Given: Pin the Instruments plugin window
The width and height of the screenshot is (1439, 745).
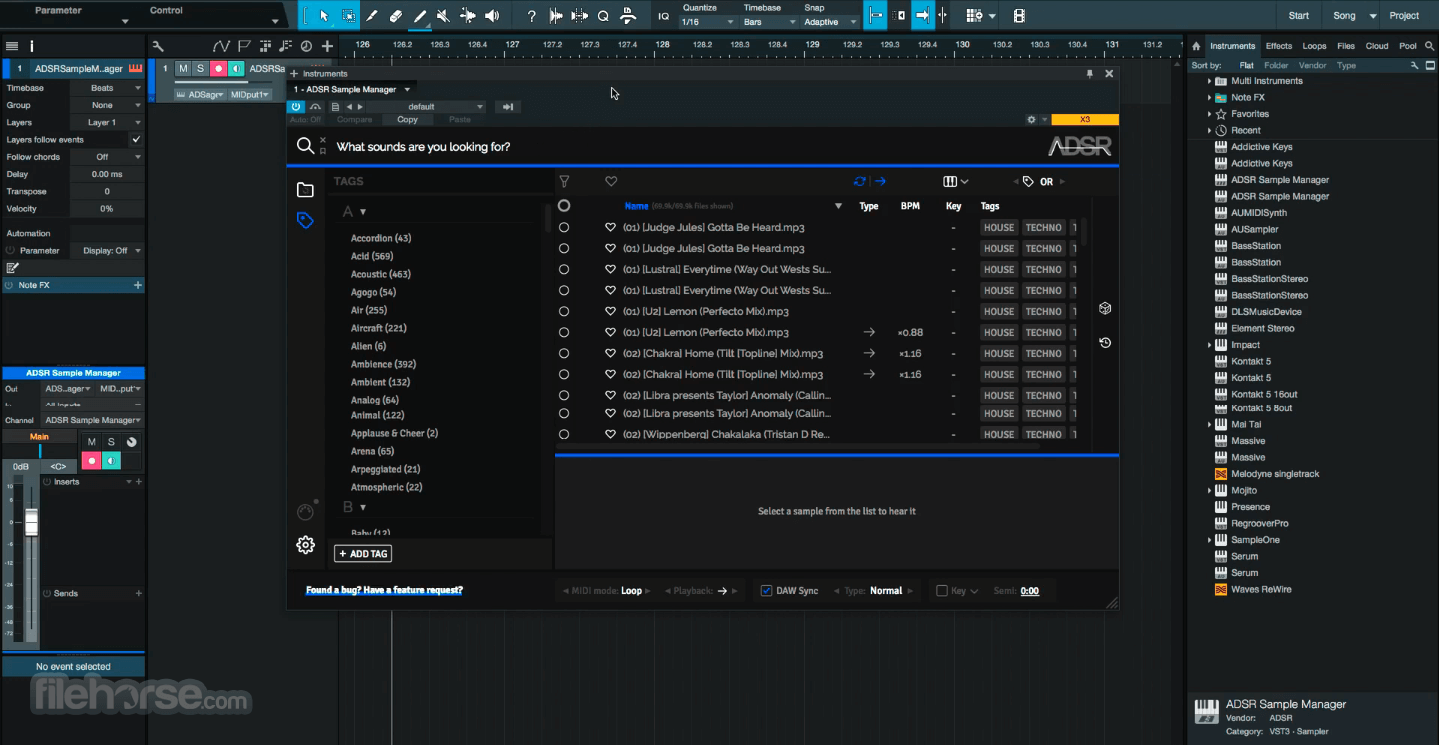Looking at the screenshot, I should (1090, 74).
